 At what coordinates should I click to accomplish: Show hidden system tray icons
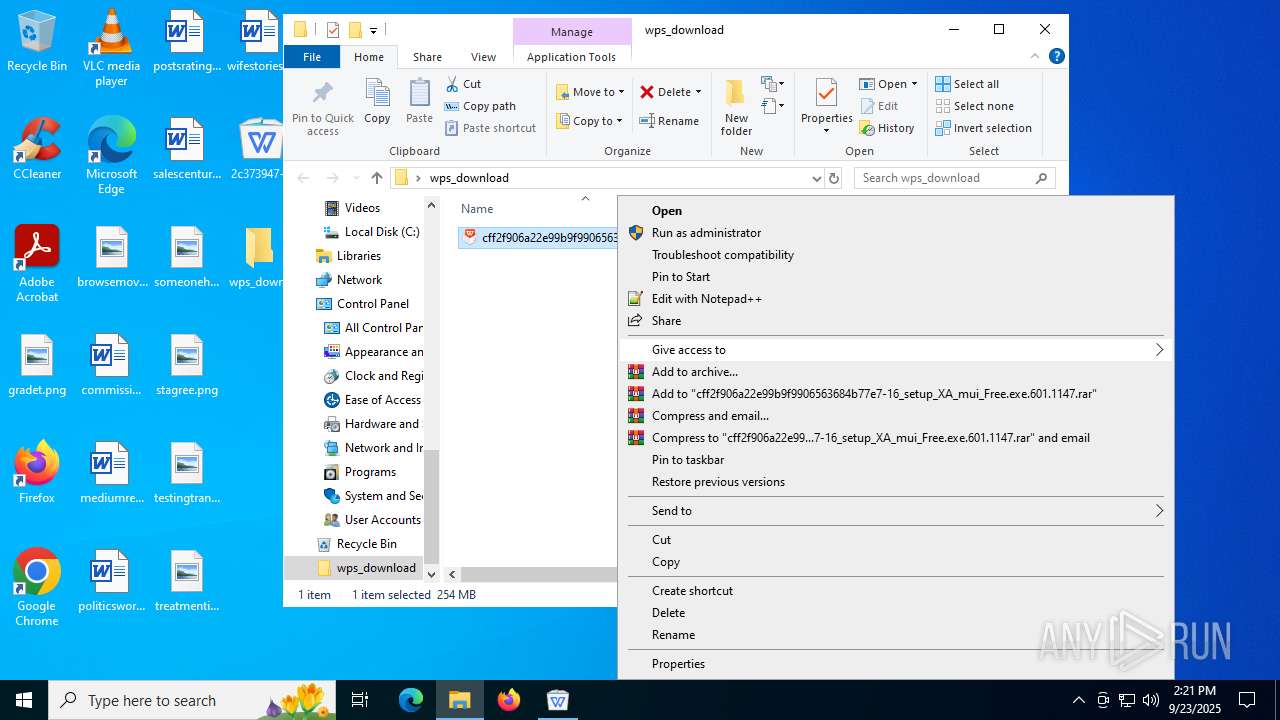1078,700
